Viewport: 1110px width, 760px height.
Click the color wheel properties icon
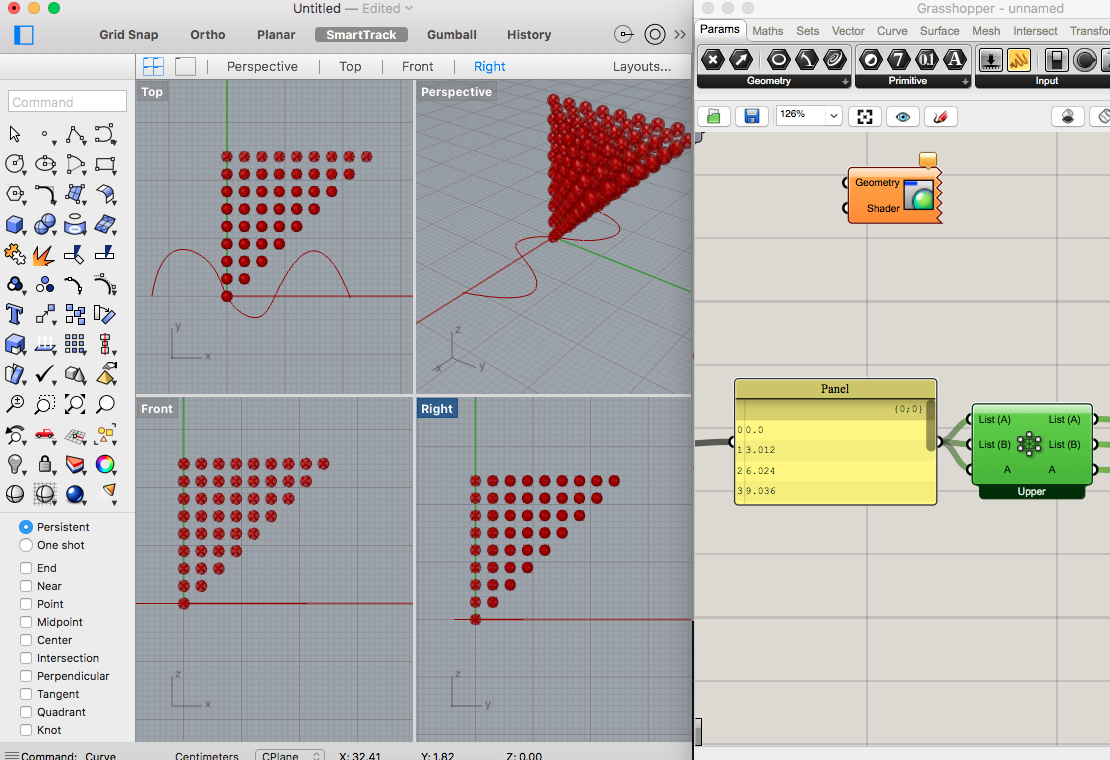[x=105, y=464]
